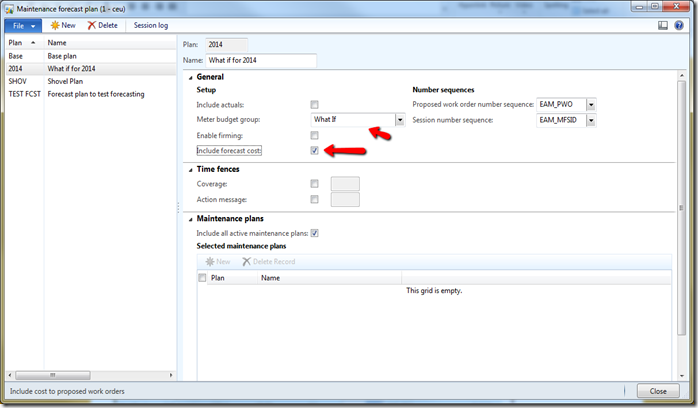
Task: Click the window app icon in title bar
Action: click(9, 9)
